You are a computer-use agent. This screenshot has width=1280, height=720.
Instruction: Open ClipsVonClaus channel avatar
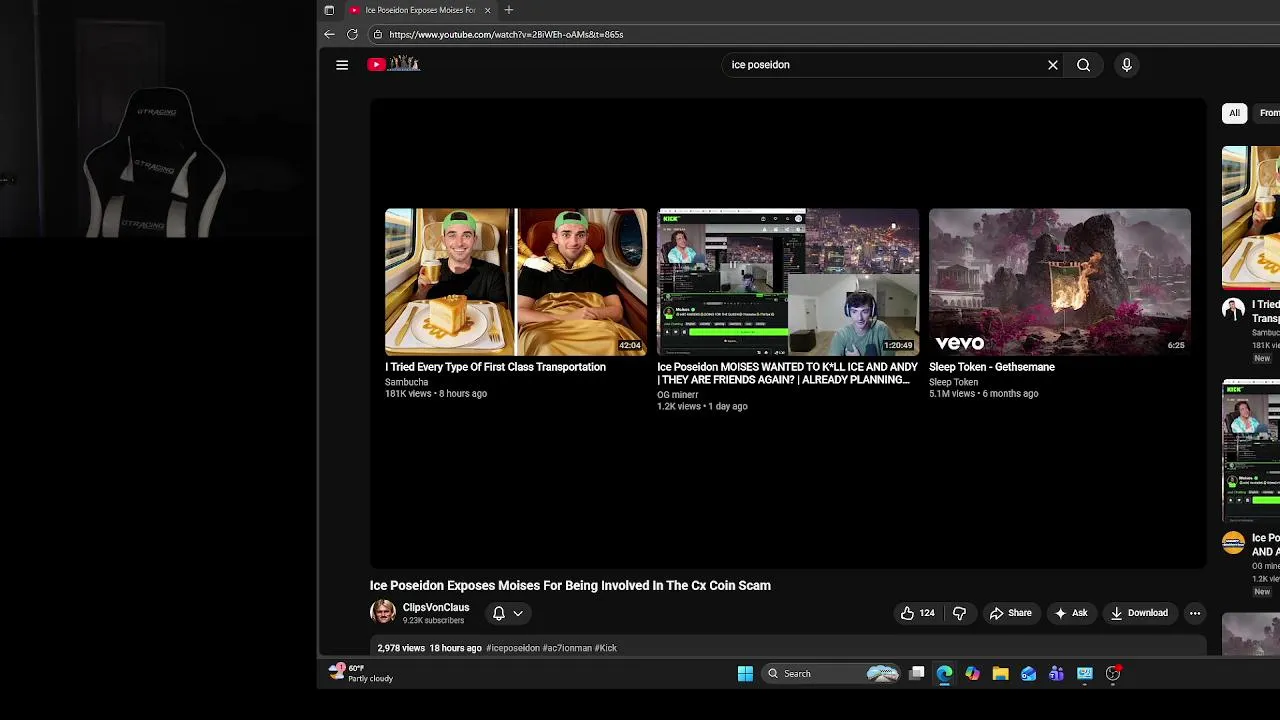(x=383, y=612)
